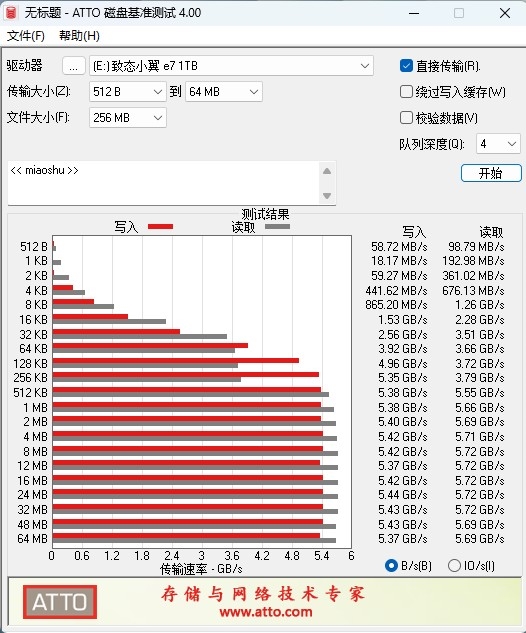Open the 512 B transfer size dropdown
This screenshot has height=633, width=526.
128,92
